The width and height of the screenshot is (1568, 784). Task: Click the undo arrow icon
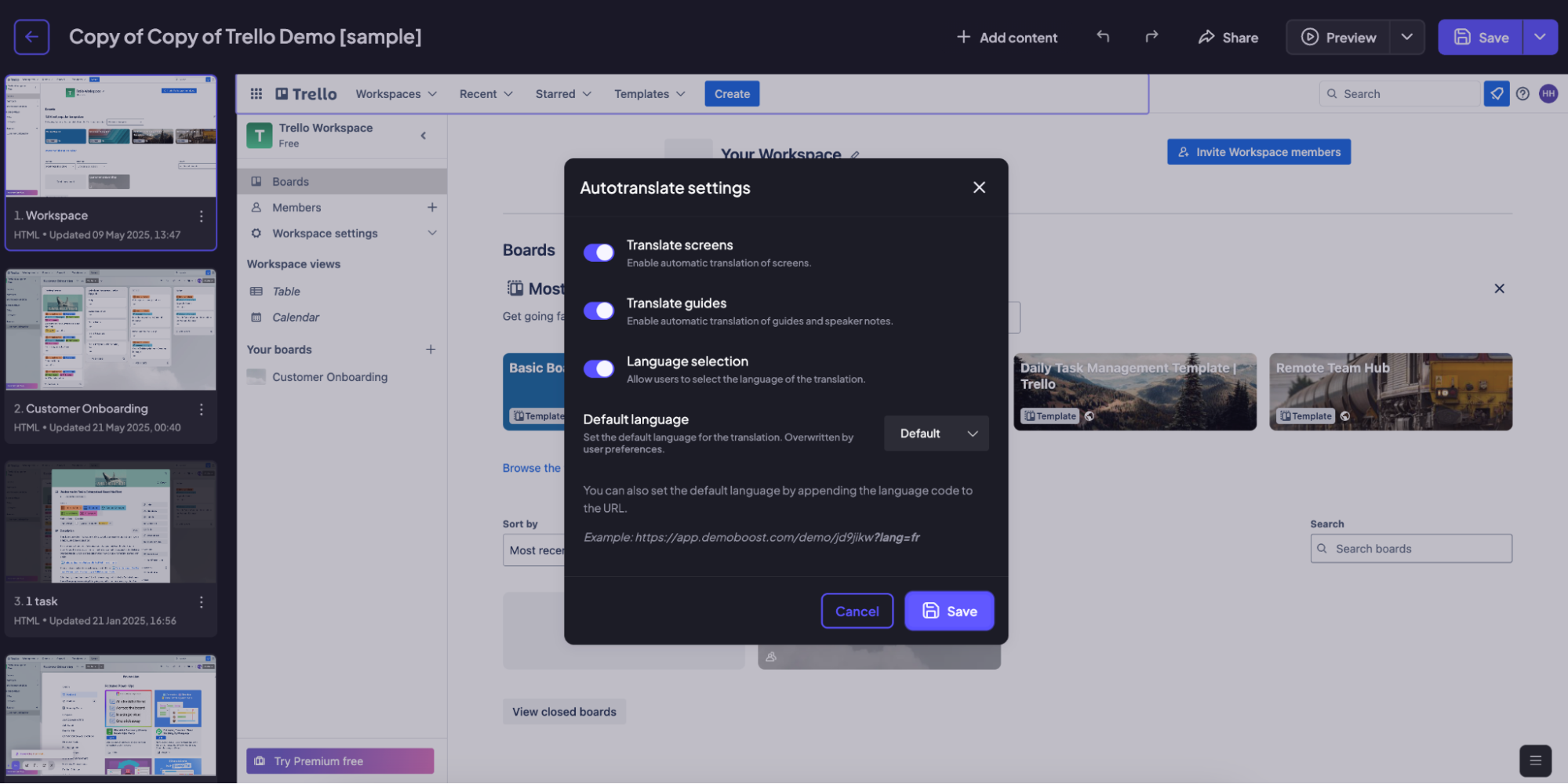point(1103,37)
